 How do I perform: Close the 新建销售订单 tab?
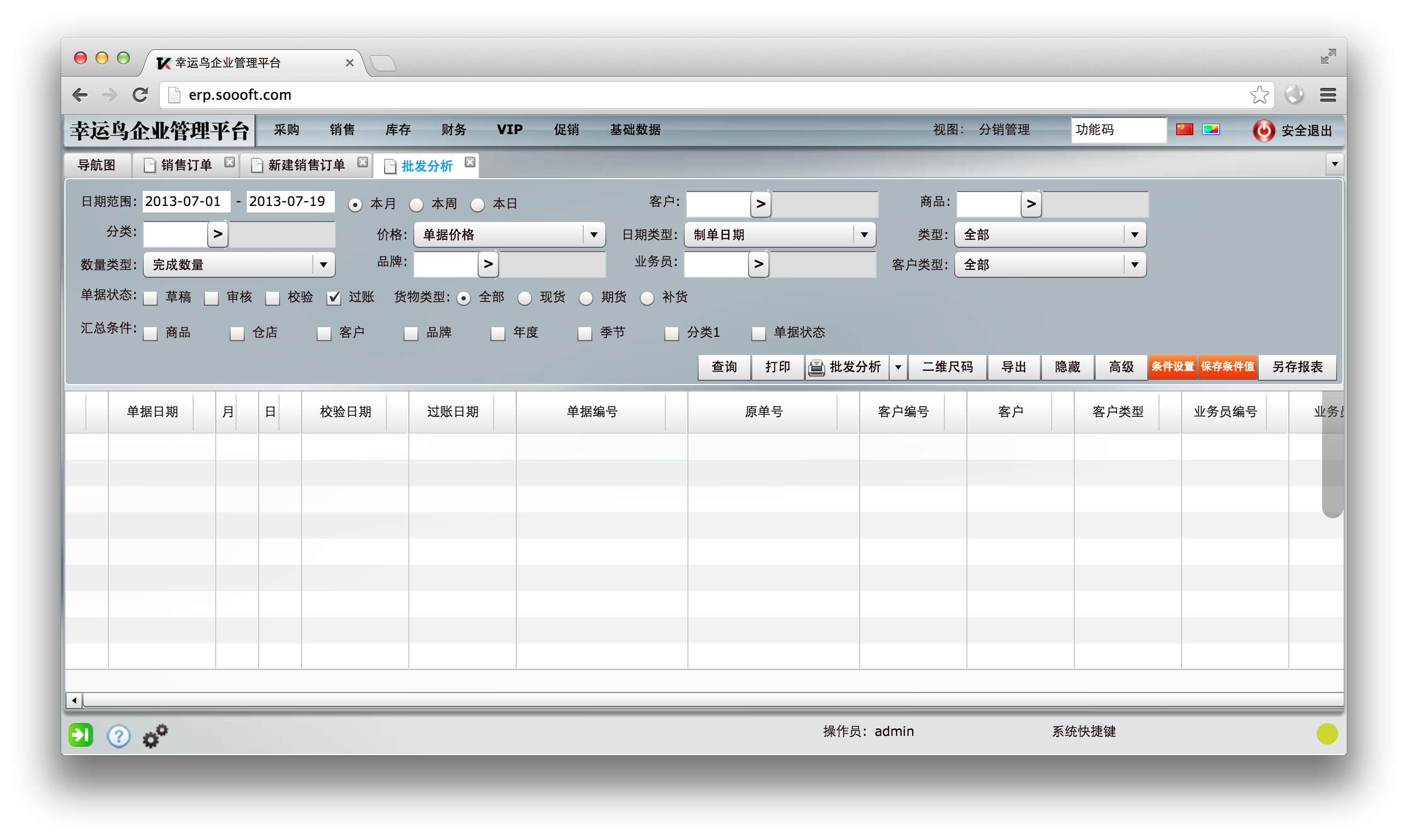363,163
